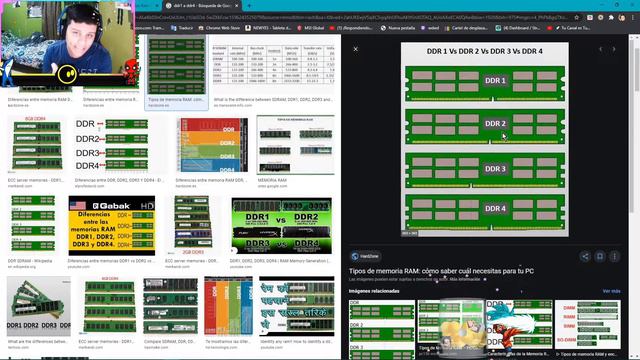Screen dimensions: 640x360
Task: Open first related image with DDR, DDR 2 sticks
Action: (x=382, y=329)
